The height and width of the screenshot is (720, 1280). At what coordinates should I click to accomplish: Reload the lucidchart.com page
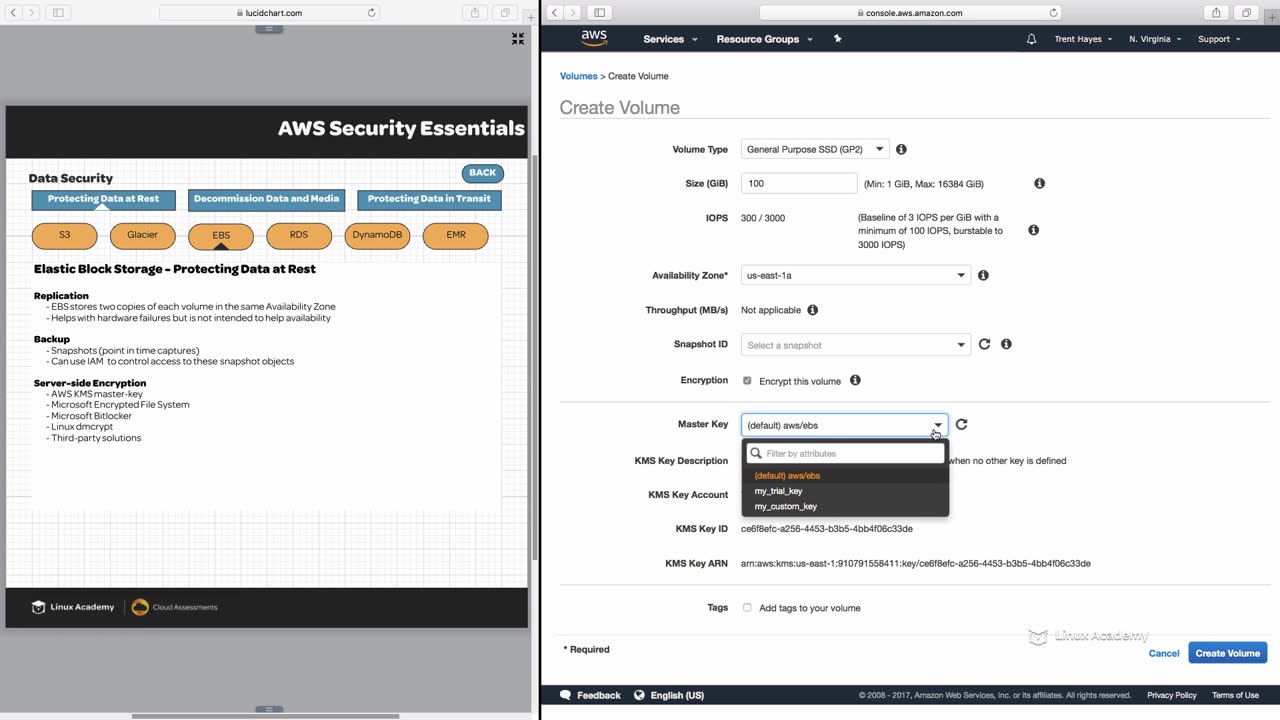(372, 13)
